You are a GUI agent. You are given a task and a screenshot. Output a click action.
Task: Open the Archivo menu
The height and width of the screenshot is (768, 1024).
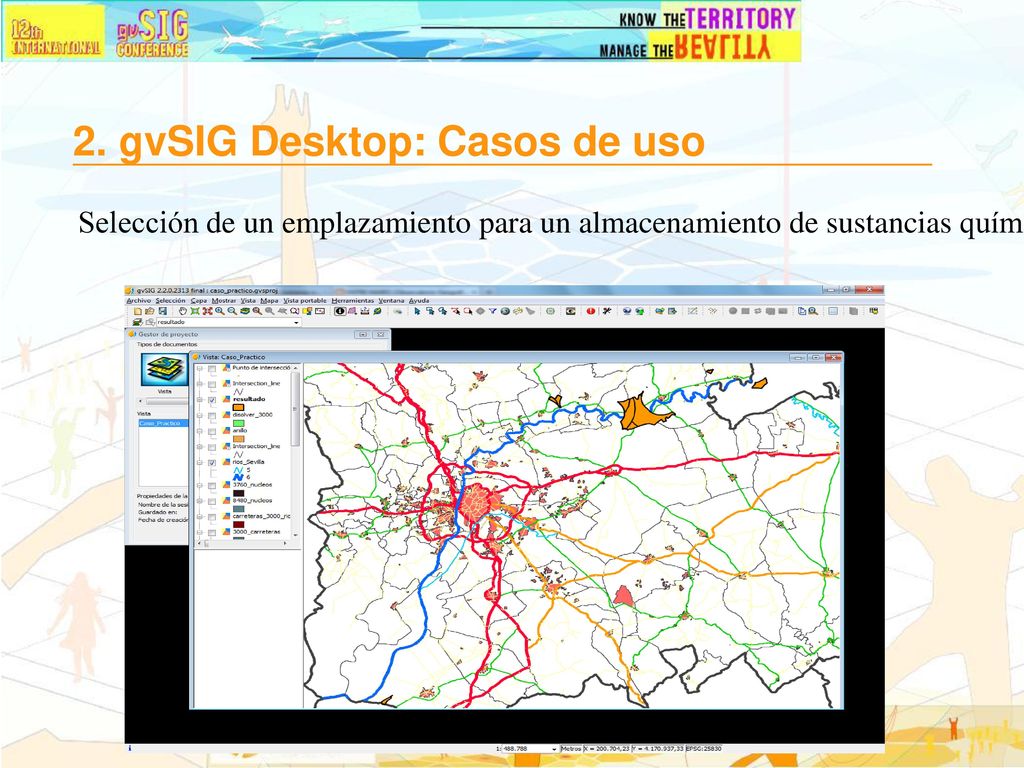(138, 300)
